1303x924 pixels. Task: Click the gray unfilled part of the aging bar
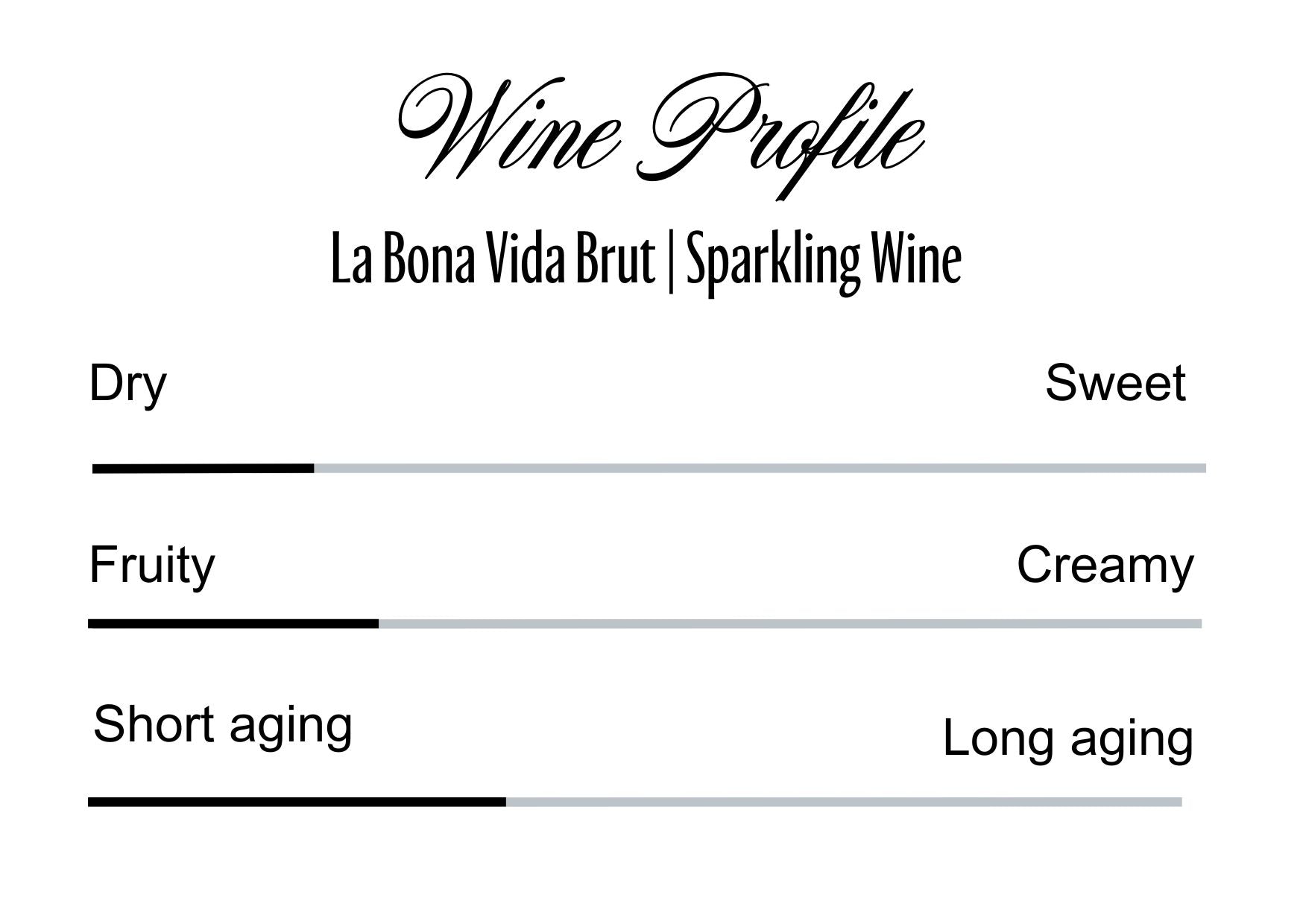pos(844,802)
